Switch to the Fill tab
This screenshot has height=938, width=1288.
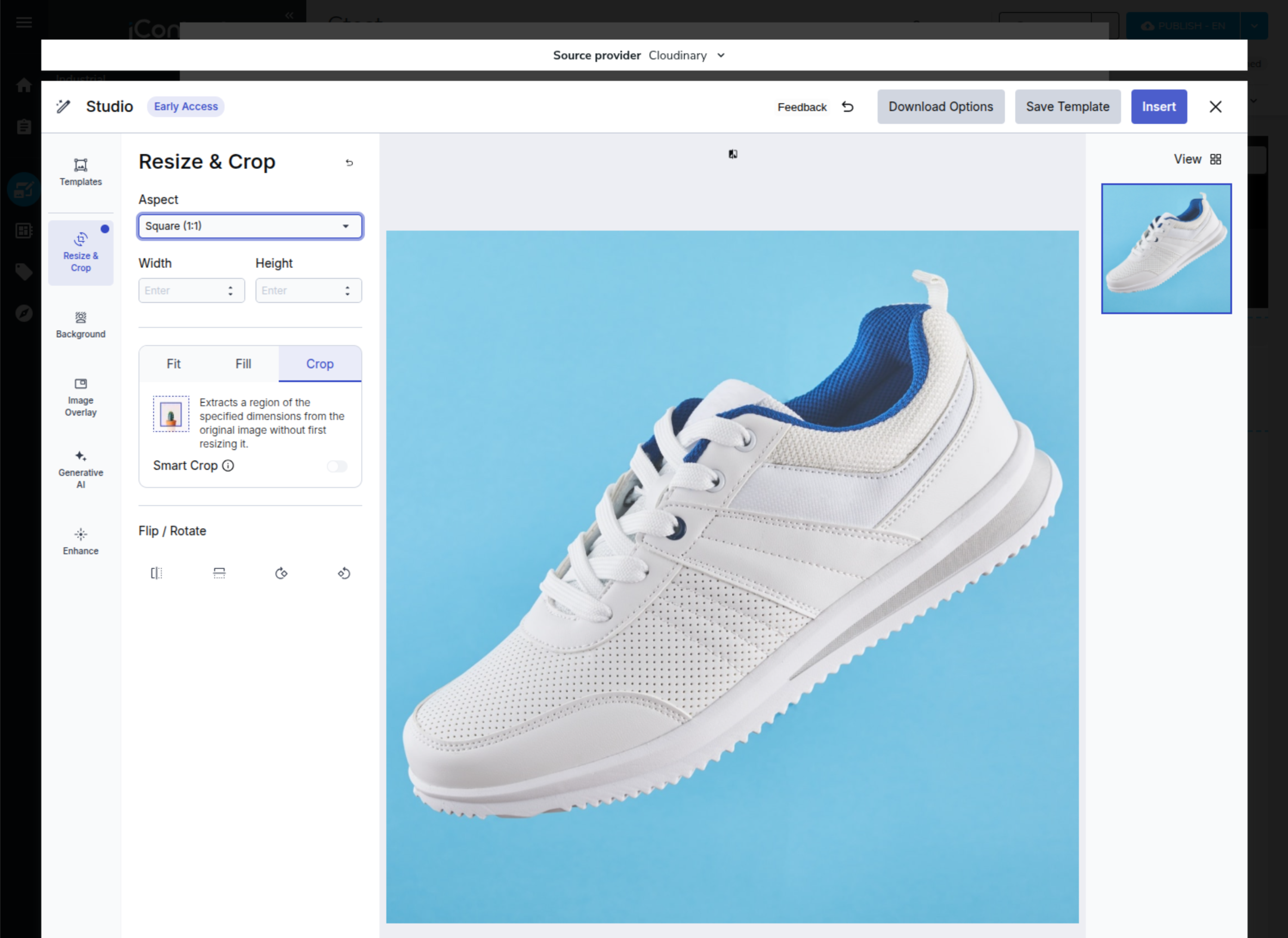(243, 364)
